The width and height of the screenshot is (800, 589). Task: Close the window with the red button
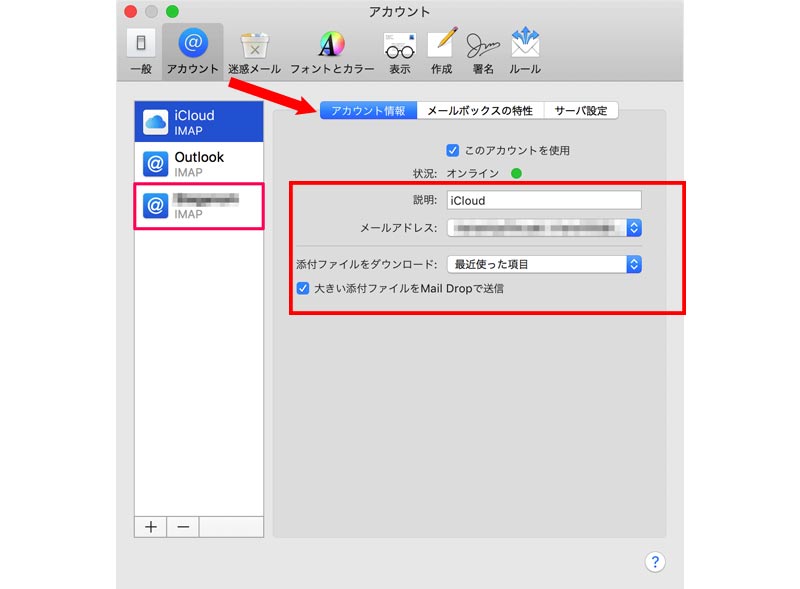[131, 11]
